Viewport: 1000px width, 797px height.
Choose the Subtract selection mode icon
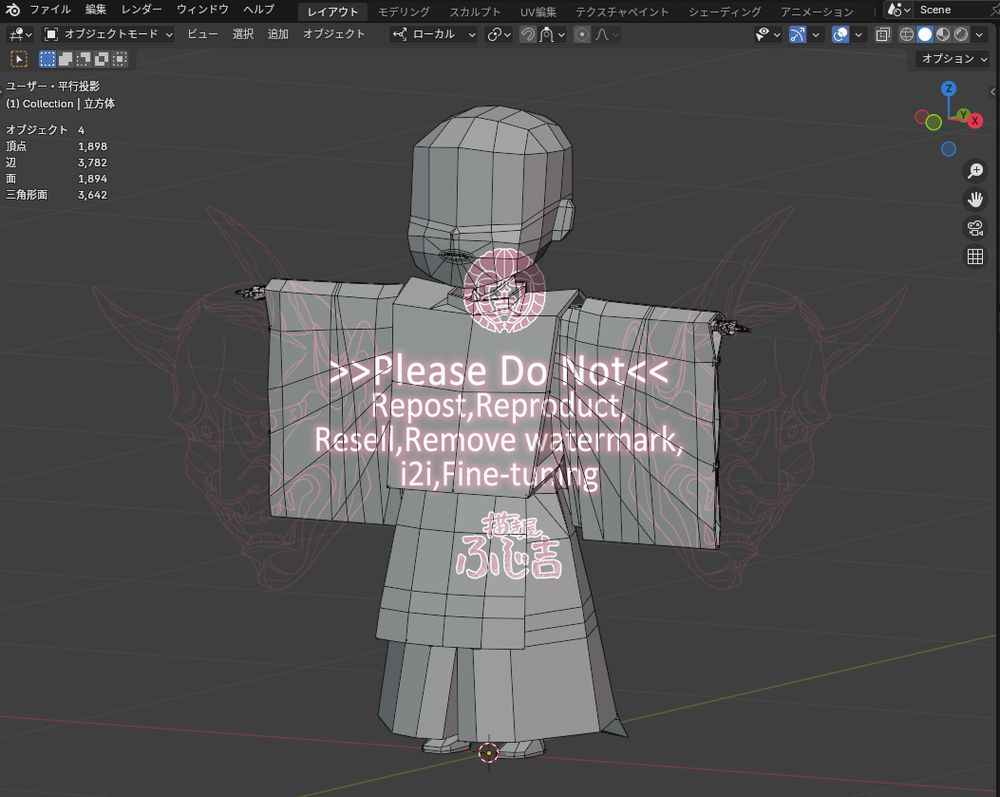tap(84, 59)
